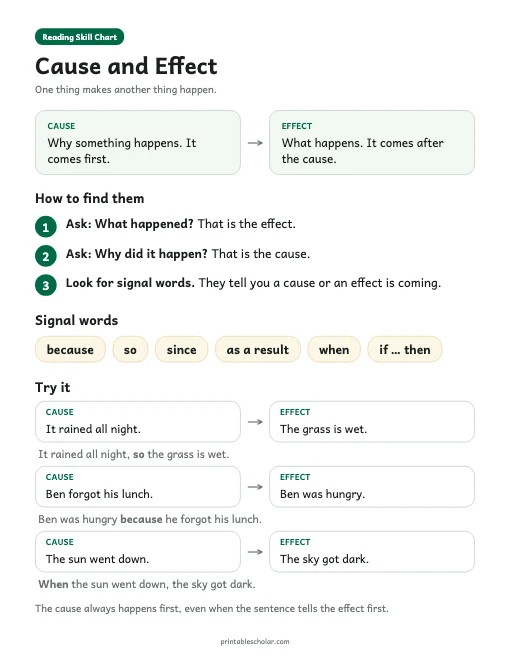The width and height of the screenshot is (510, 660).
Task: Click the 'The grass is wet' effect box
Action: pos(372,422)
